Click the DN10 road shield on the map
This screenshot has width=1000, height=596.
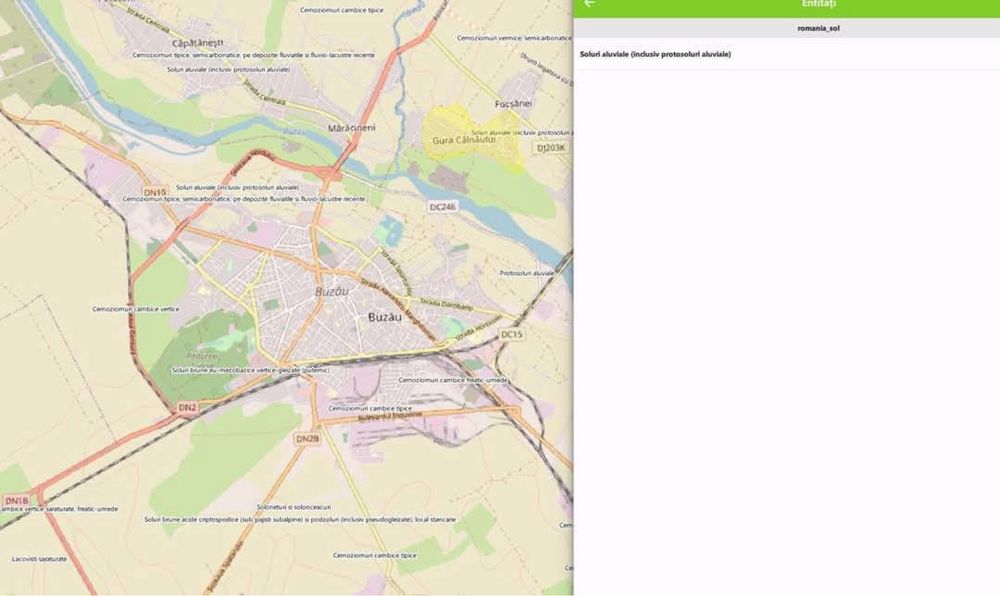(155, 193)
